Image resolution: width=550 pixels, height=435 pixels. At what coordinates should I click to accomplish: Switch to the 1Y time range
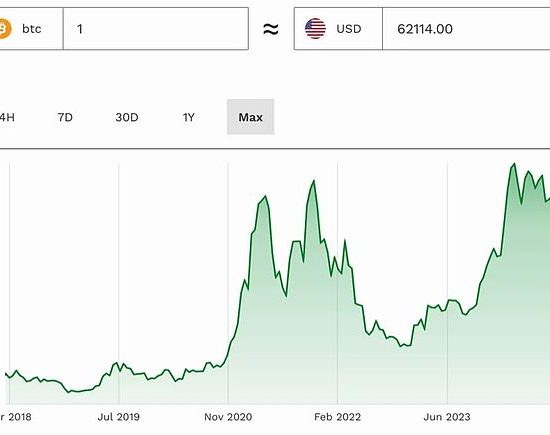(188, 117)
